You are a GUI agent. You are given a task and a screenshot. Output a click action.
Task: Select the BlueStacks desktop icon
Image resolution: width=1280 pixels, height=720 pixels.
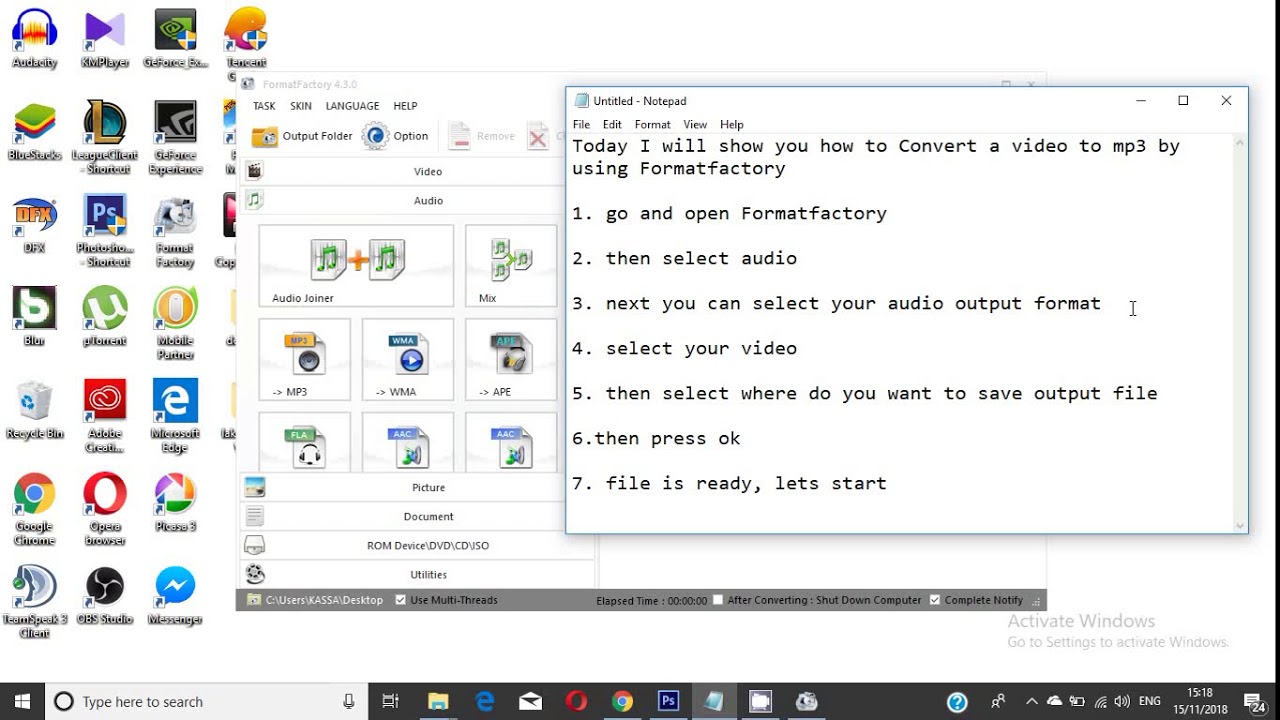[34, 132]
